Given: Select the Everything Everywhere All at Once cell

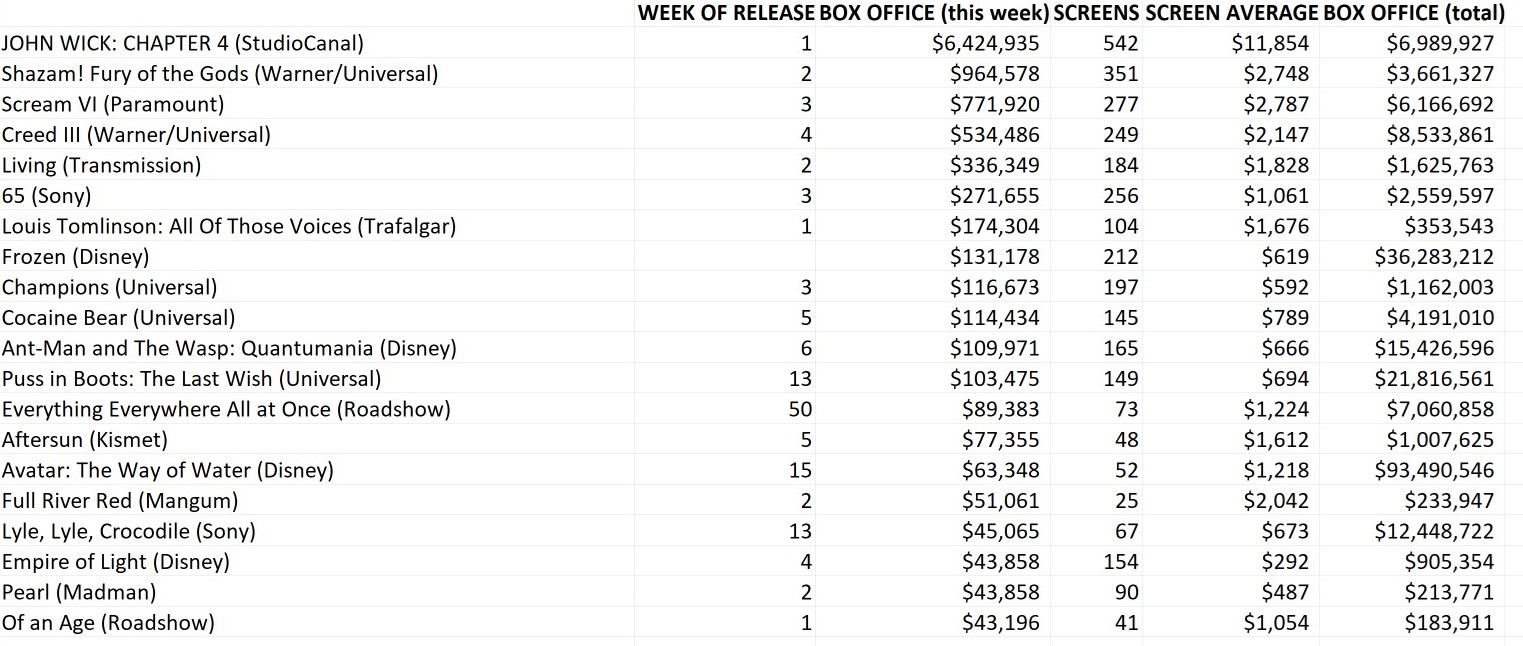Looking at the screenshot, I should click(226, 409).
